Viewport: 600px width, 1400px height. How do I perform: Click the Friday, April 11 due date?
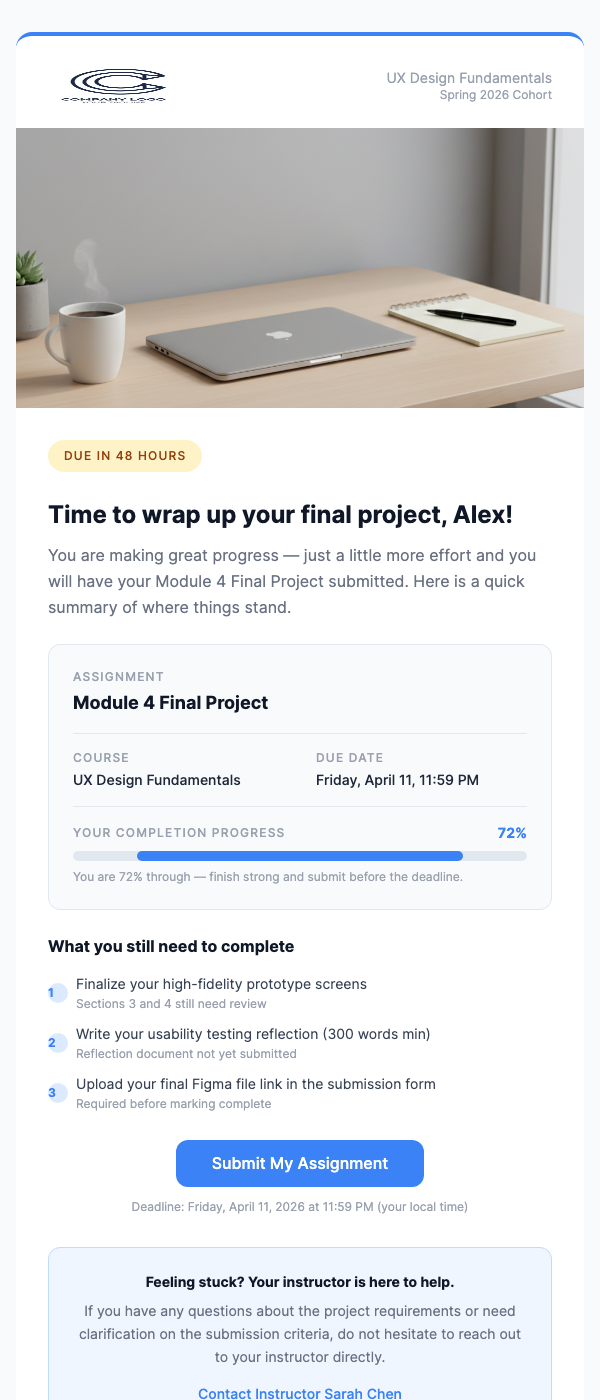(397, 780)
